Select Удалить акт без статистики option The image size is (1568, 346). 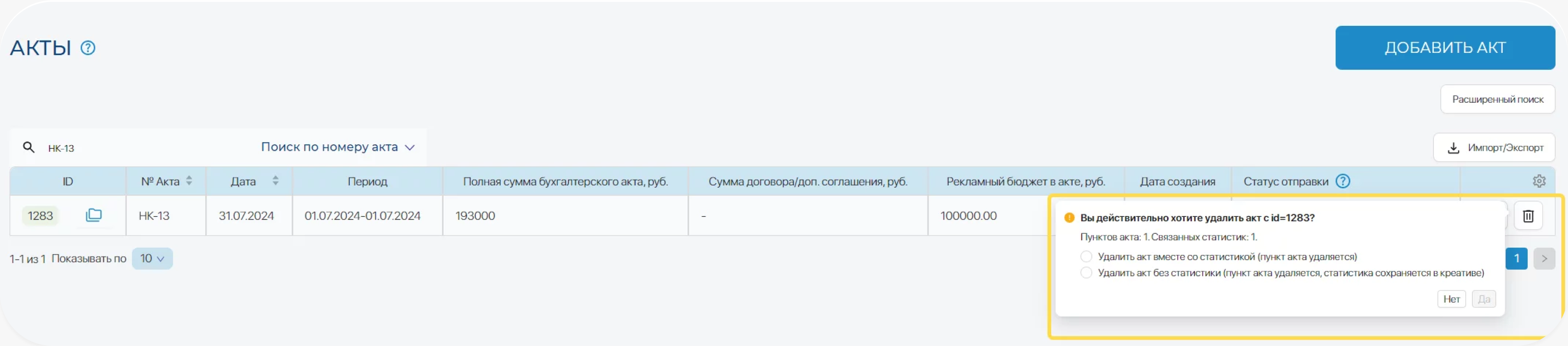1086,273
